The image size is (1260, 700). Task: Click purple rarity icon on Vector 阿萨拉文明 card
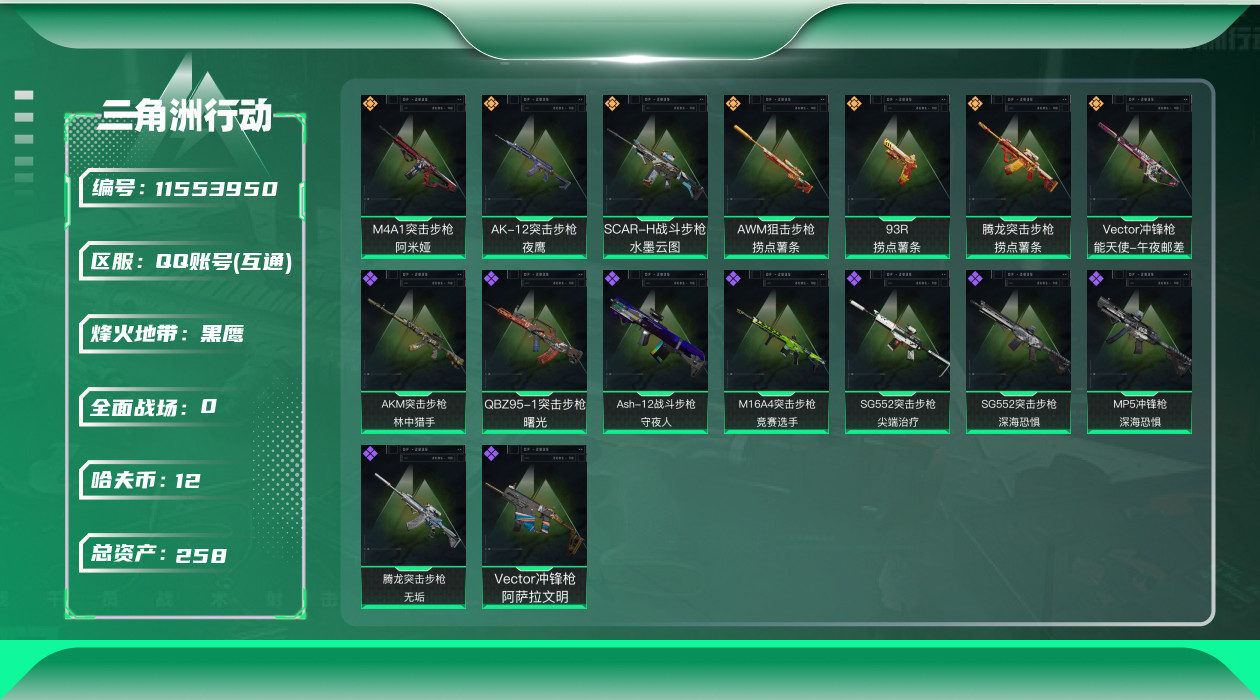click(x=491, y=453)
